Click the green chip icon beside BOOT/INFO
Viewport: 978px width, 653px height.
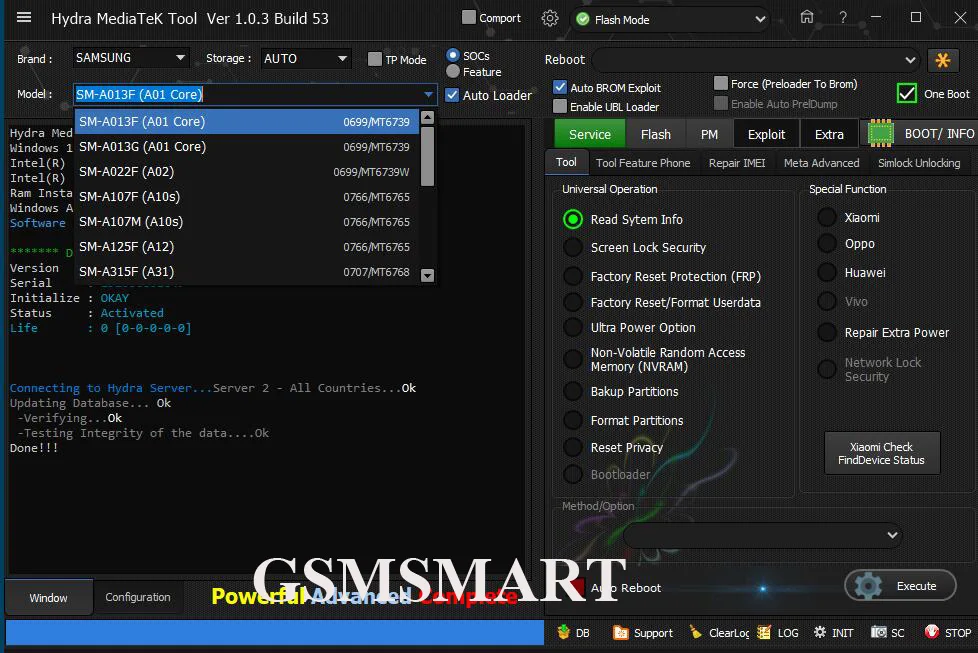pyautogui.click(x=881, y=133)
